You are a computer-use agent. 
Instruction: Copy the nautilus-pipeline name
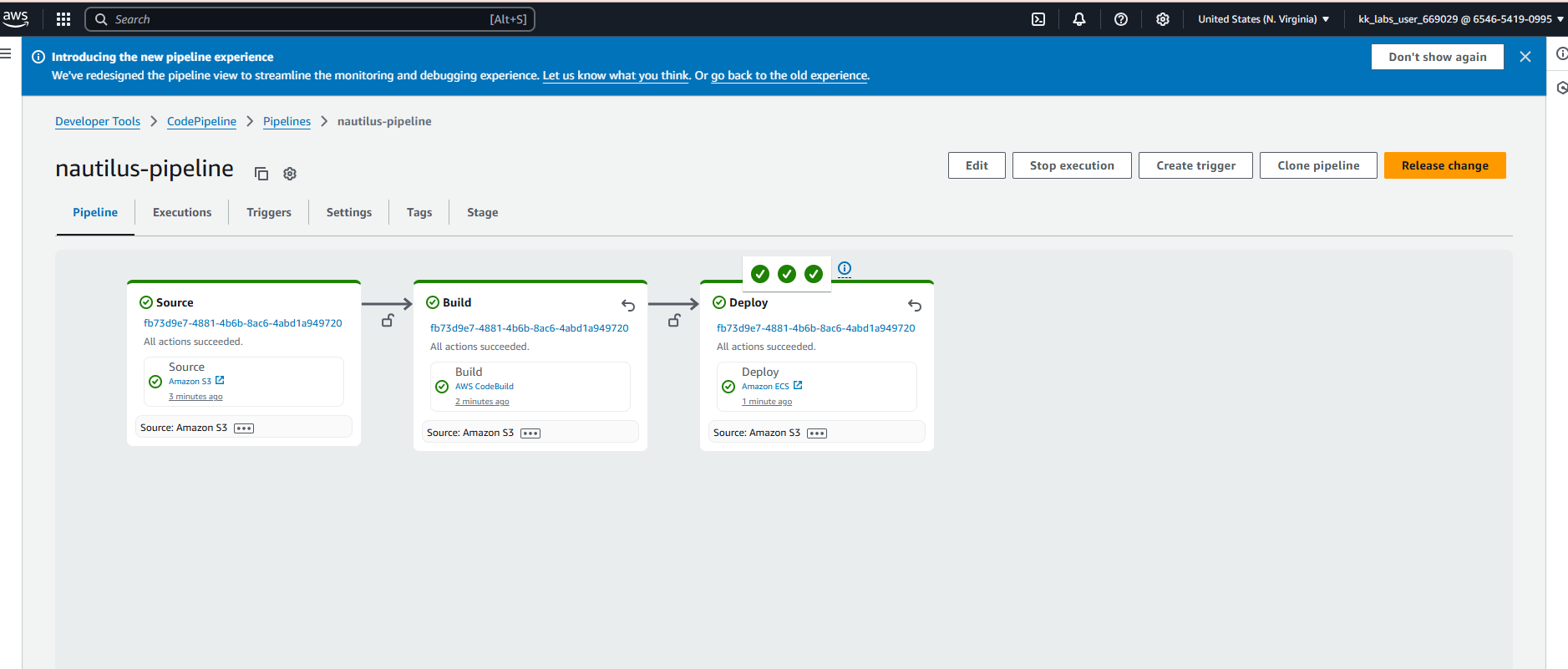[261, 174]
